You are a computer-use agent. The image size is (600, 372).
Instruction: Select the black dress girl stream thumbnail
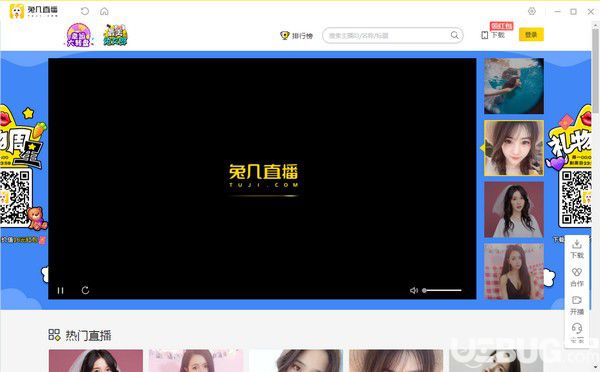click(514, 271)
